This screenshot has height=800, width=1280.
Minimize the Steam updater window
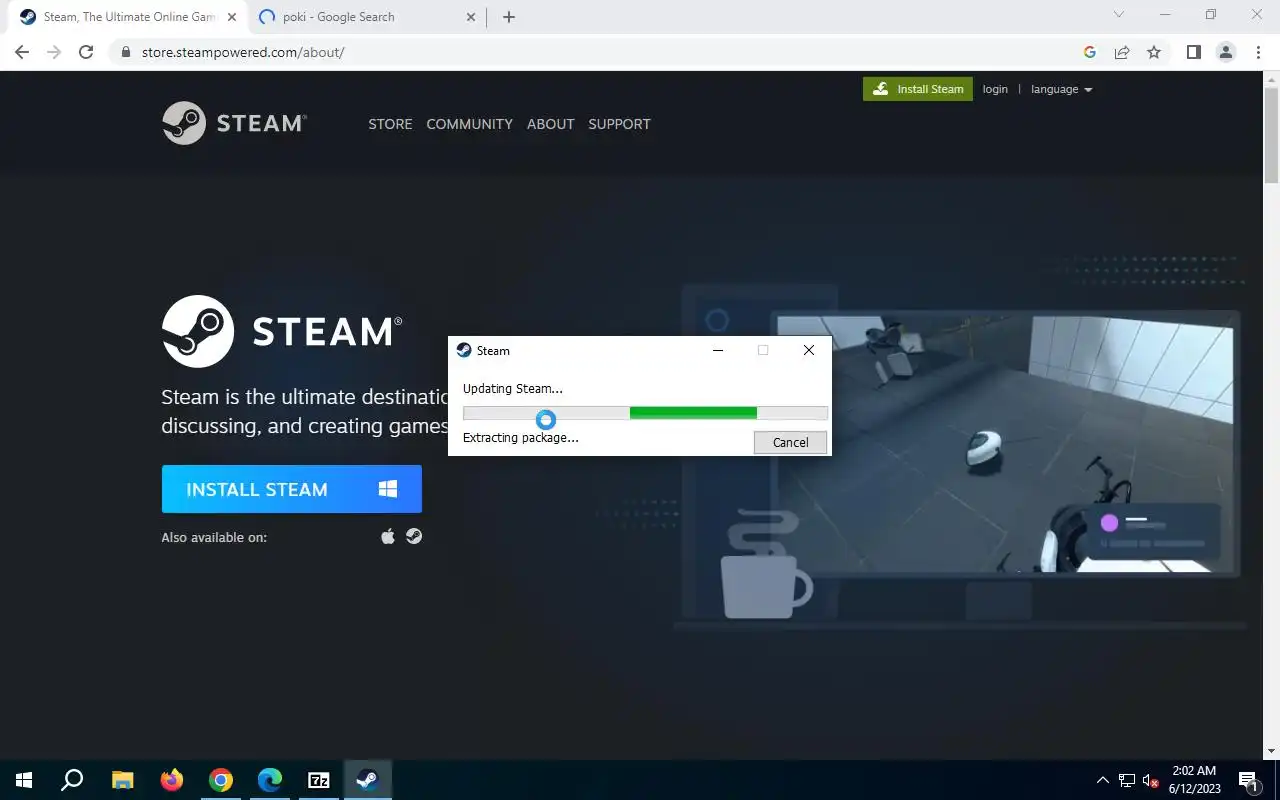pos(718,350)
